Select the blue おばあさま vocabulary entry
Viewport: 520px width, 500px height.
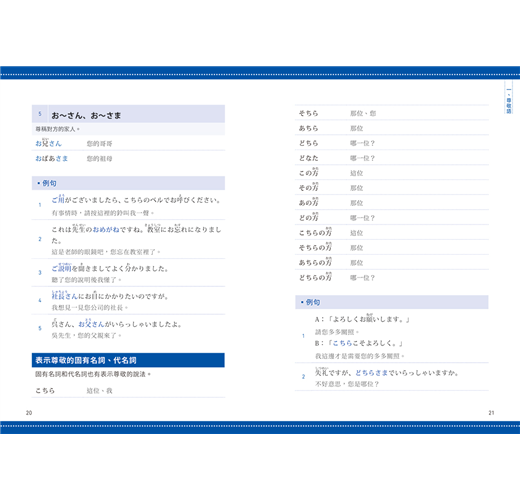pos(52,158)
